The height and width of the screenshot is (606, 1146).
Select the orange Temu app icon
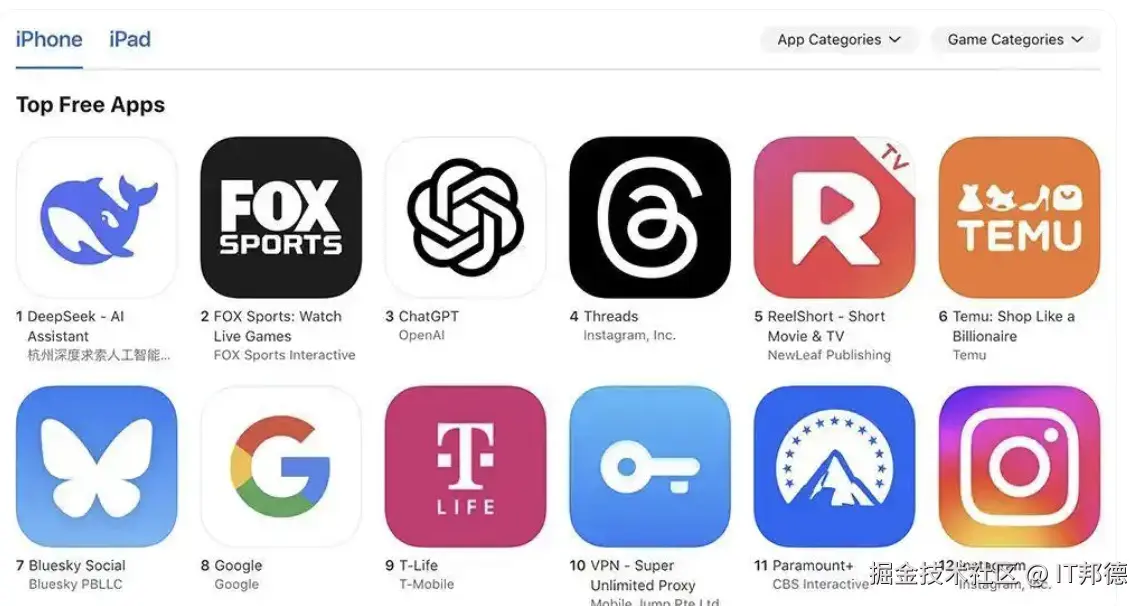click(1019, 217)
